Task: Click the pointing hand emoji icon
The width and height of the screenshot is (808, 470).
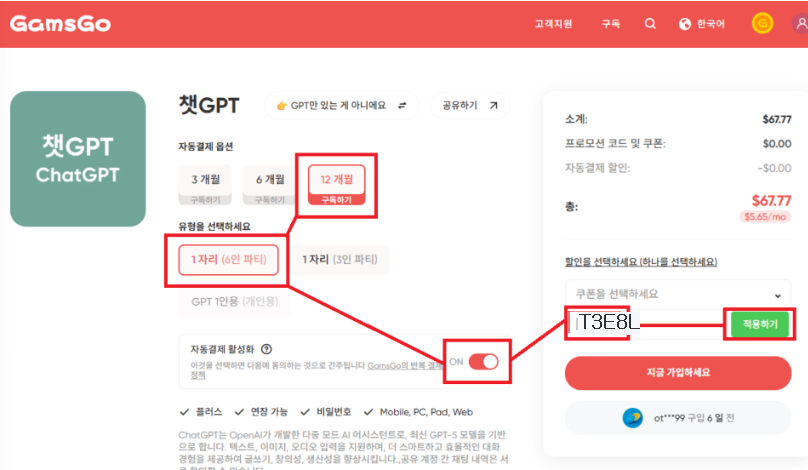Action: click(x=281, y=106)
